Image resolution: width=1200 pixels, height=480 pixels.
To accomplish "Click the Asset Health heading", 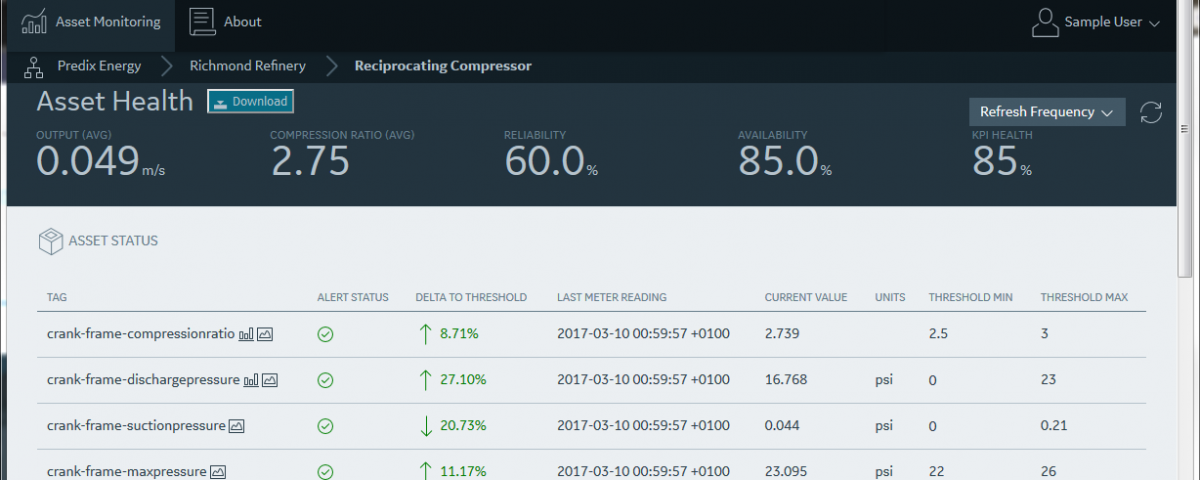I will [x=115, y=101].
